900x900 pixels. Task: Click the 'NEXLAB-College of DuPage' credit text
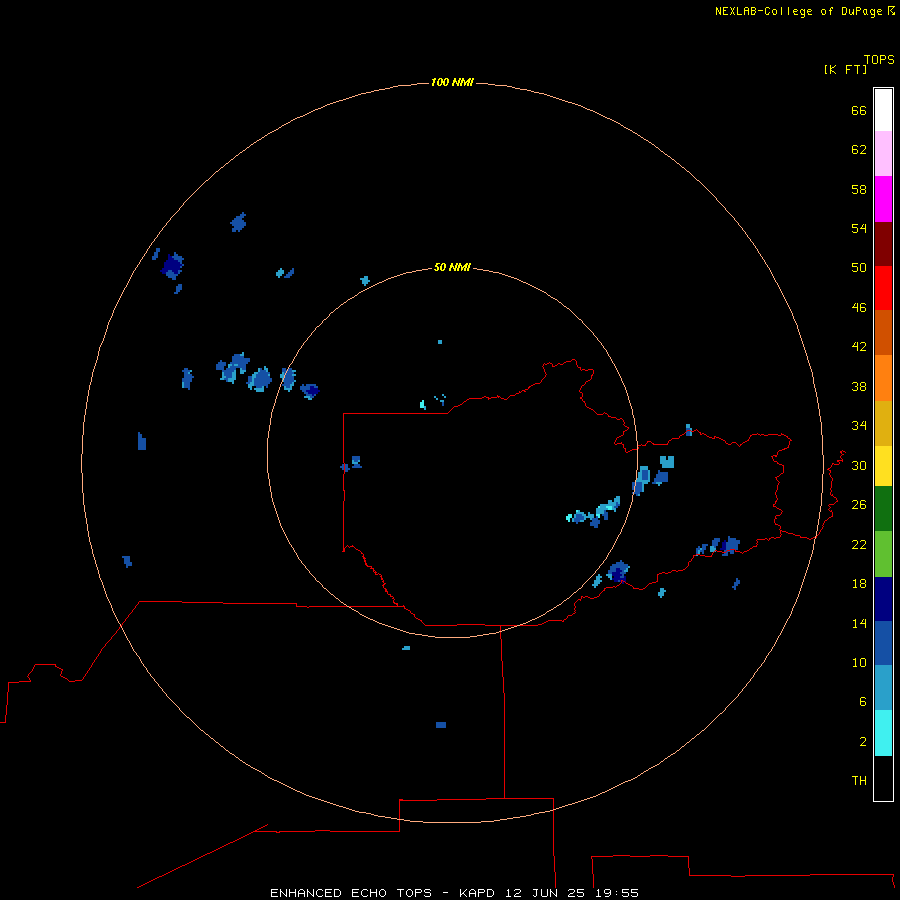pos(798,11)
